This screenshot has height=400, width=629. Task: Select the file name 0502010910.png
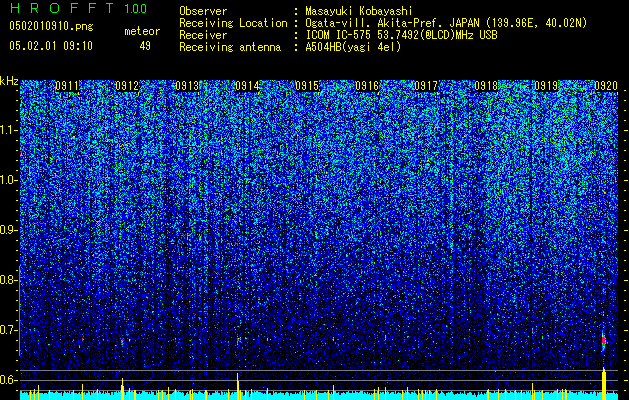coord(51,27)
